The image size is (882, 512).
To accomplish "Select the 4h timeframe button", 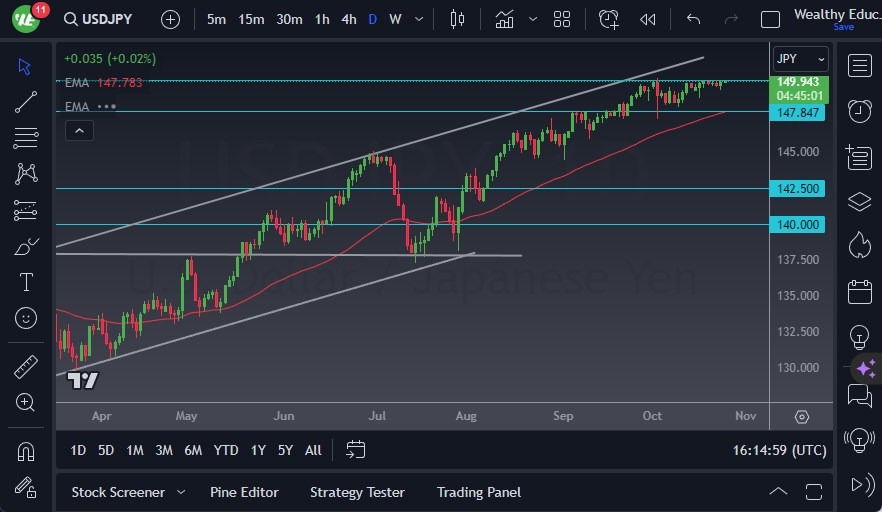I will (348, 19).
